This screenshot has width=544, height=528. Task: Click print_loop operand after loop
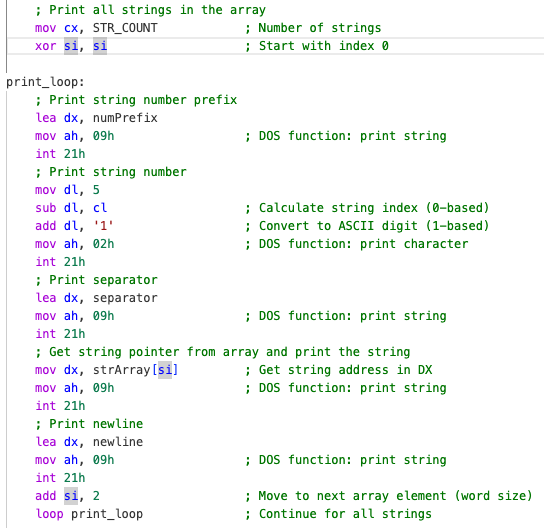coord(107,514)
